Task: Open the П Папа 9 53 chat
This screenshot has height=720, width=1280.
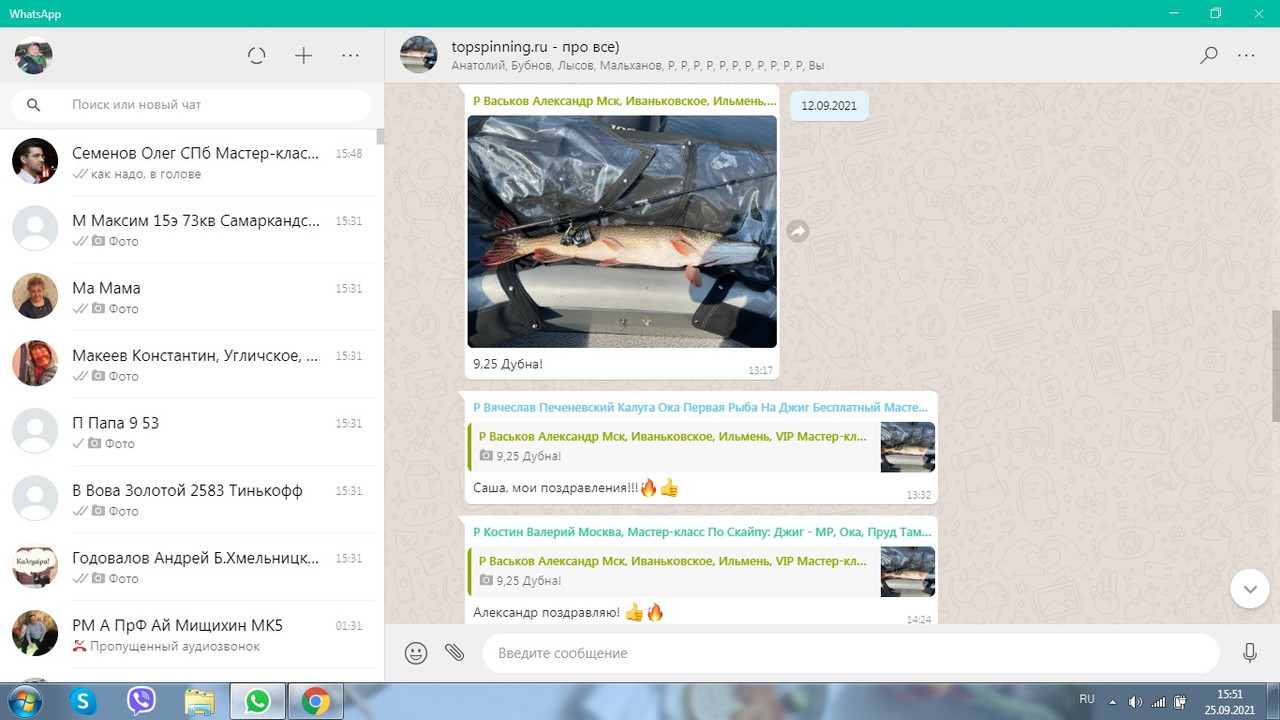Action: pyautogui.click(x=190, y=432)
